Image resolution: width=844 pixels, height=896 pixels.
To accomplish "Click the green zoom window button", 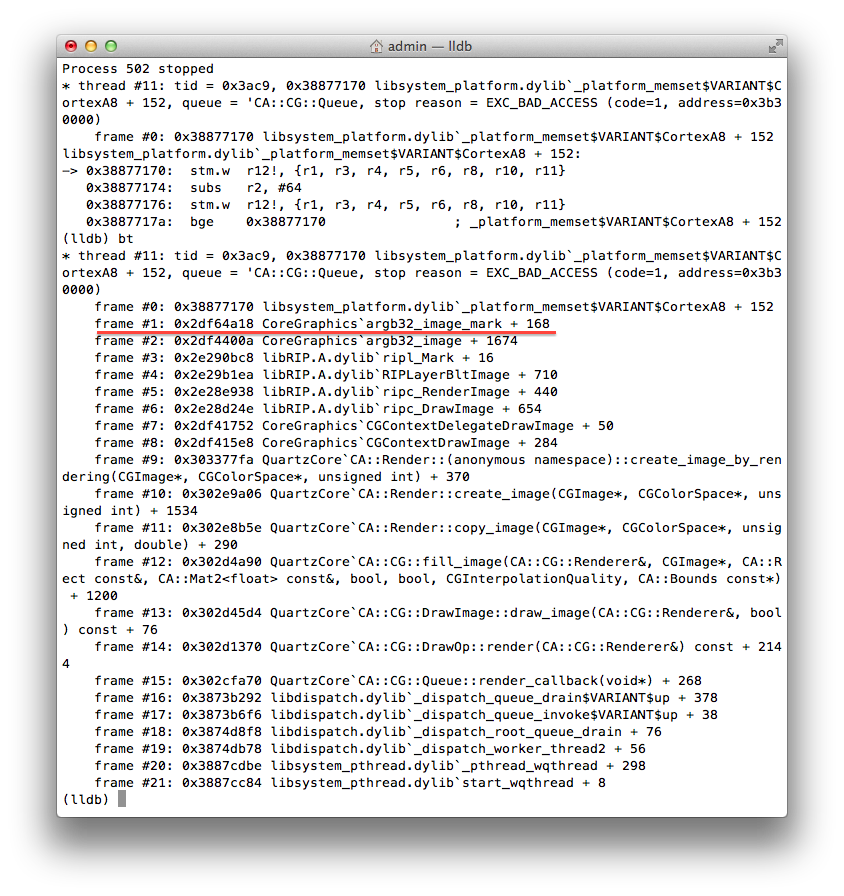I will pyautogui.click(x=111, y=46).
